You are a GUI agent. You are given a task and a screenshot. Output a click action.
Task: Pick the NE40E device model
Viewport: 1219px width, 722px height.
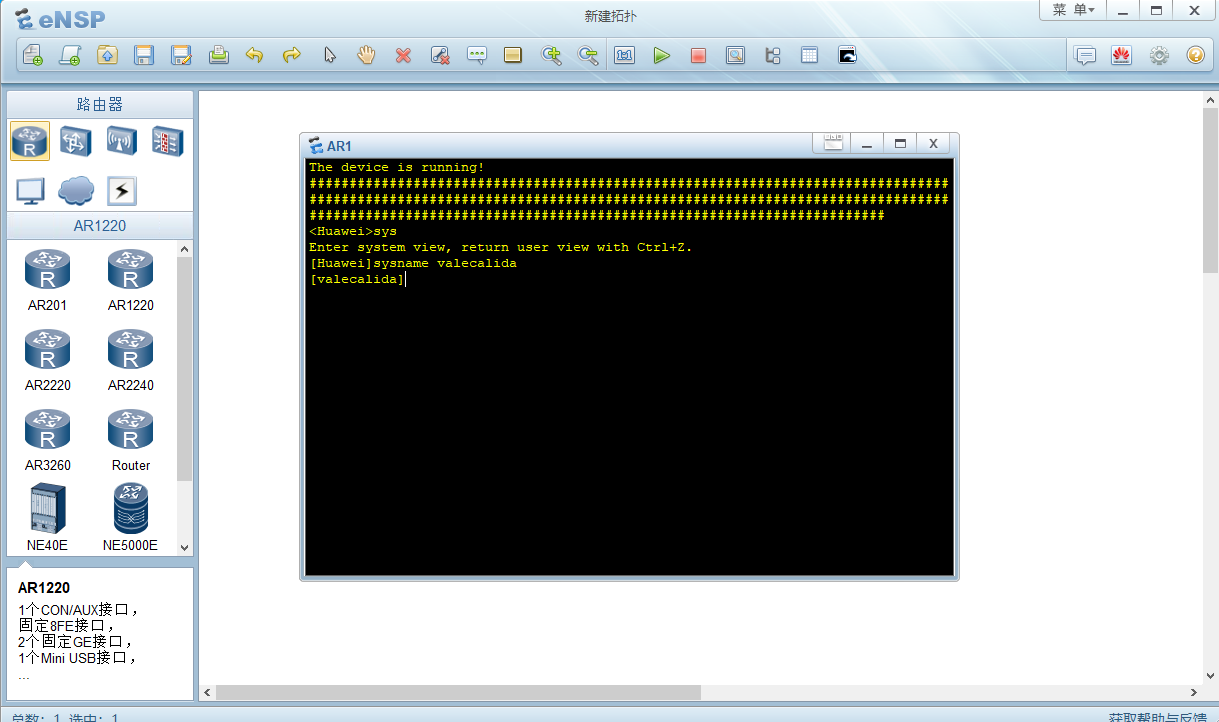[47, 517]
